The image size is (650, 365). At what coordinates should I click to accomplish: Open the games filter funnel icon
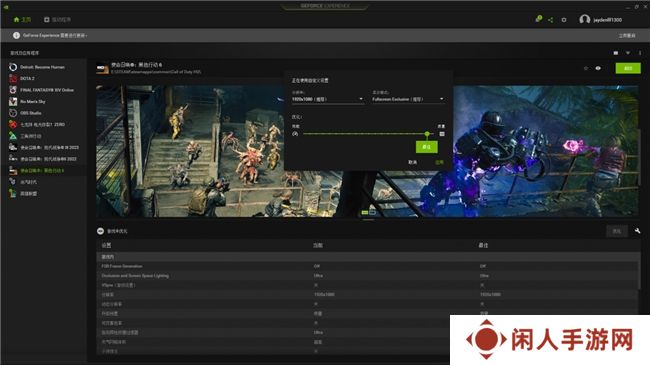(628, 53)
